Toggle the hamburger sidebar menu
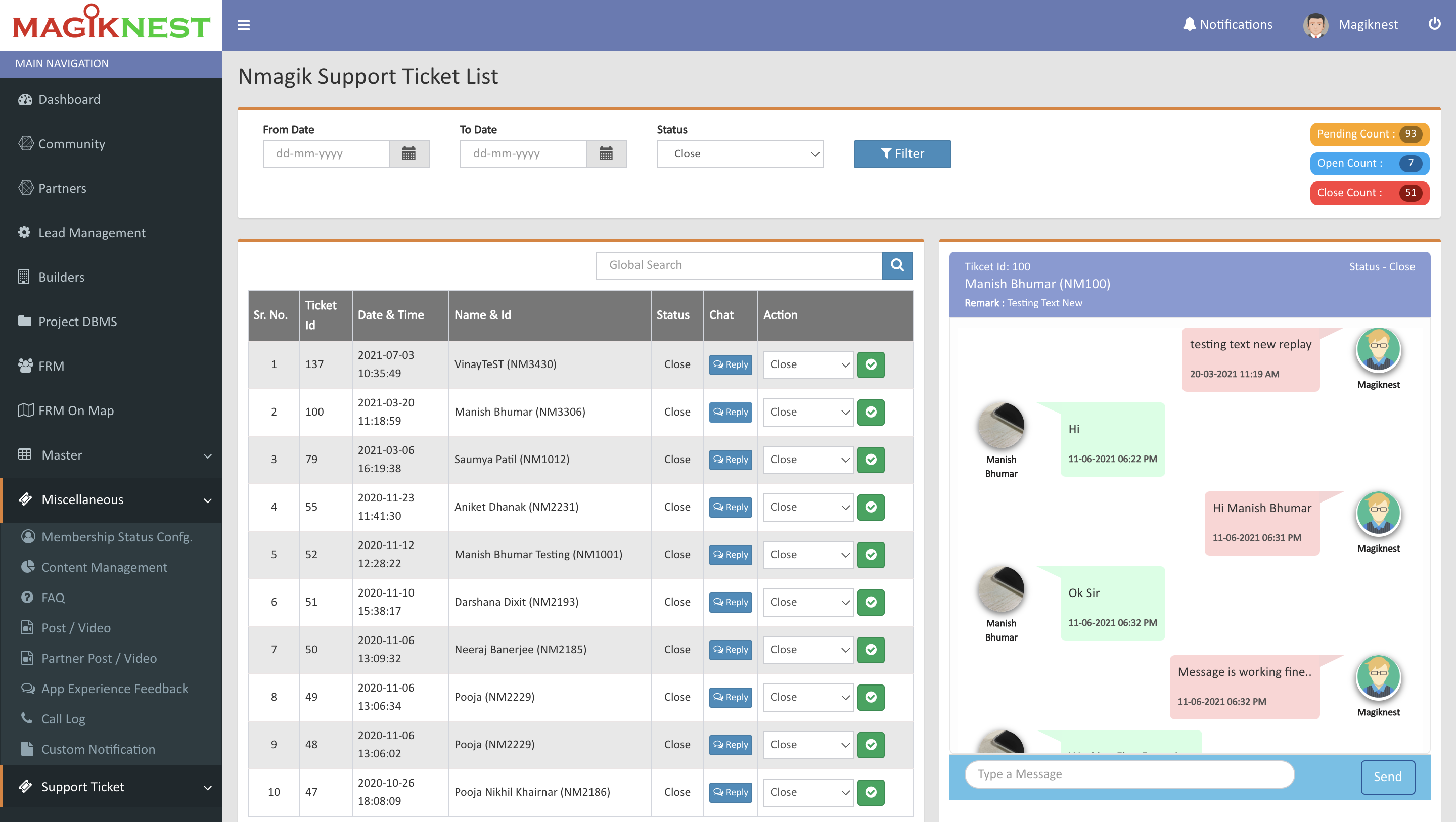This screenshot has height=822, width=1456. pyautogui.click(x=244, y=25)
